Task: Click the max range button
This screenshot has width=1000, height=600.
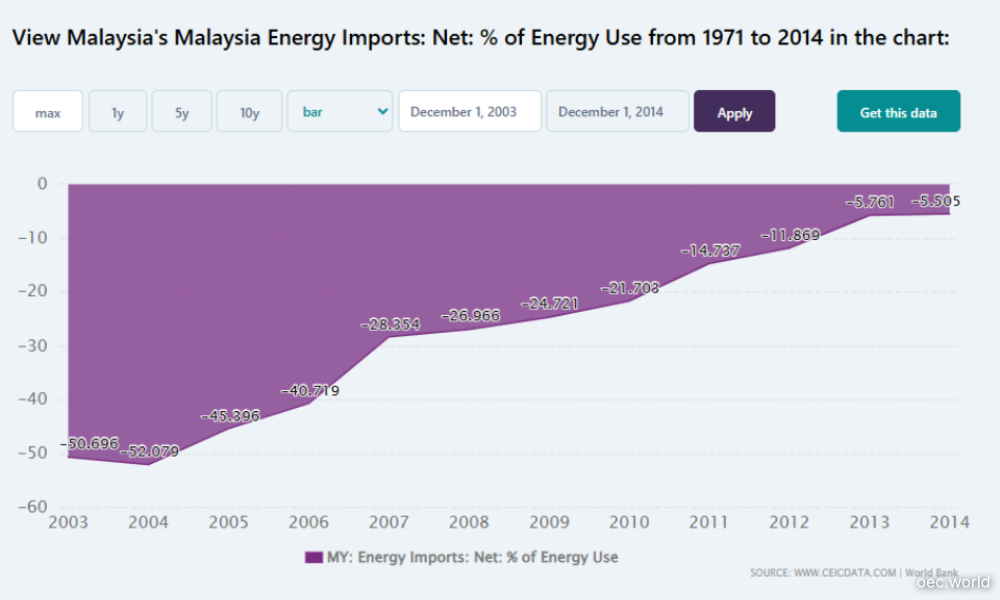Action: (x=47, y=112)
